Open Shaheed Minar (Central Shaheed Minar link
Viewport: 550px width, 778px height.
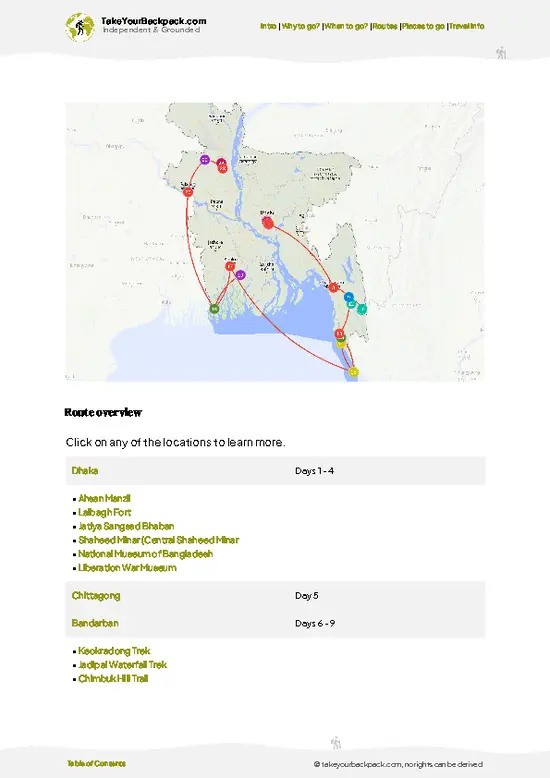pyautogui.click(x=159, y=540)
